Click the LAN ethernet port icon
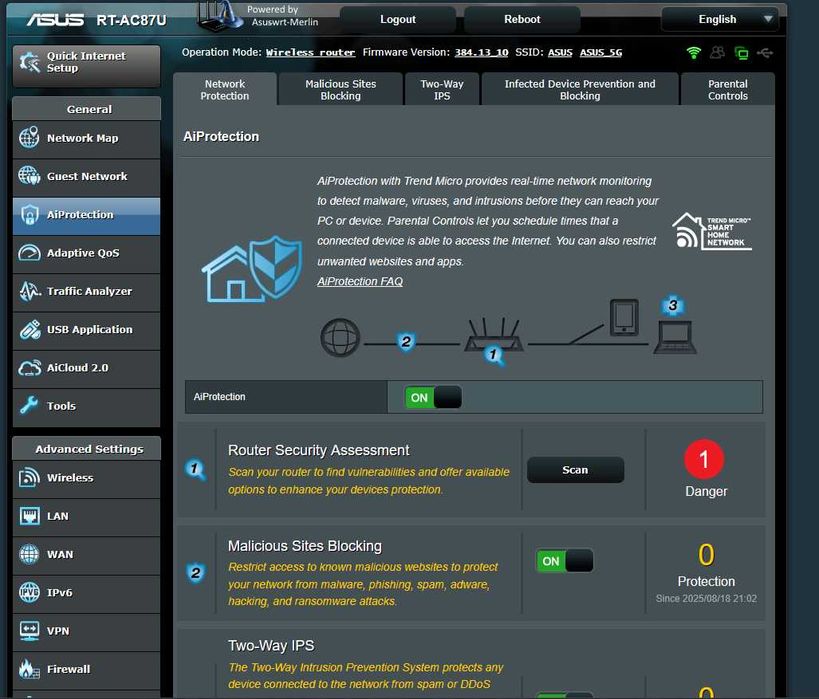The width and height of the screenshot is (819, 699). [x=29, y=516]
